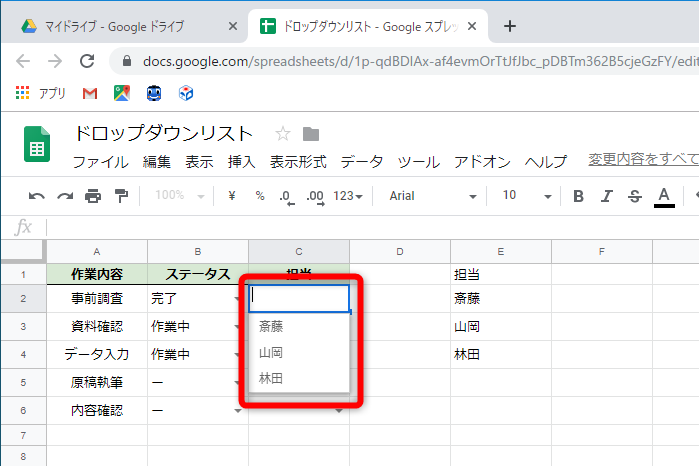Toggle bold formatting
This screenshot has width=699, height=466.
[578, 196]
